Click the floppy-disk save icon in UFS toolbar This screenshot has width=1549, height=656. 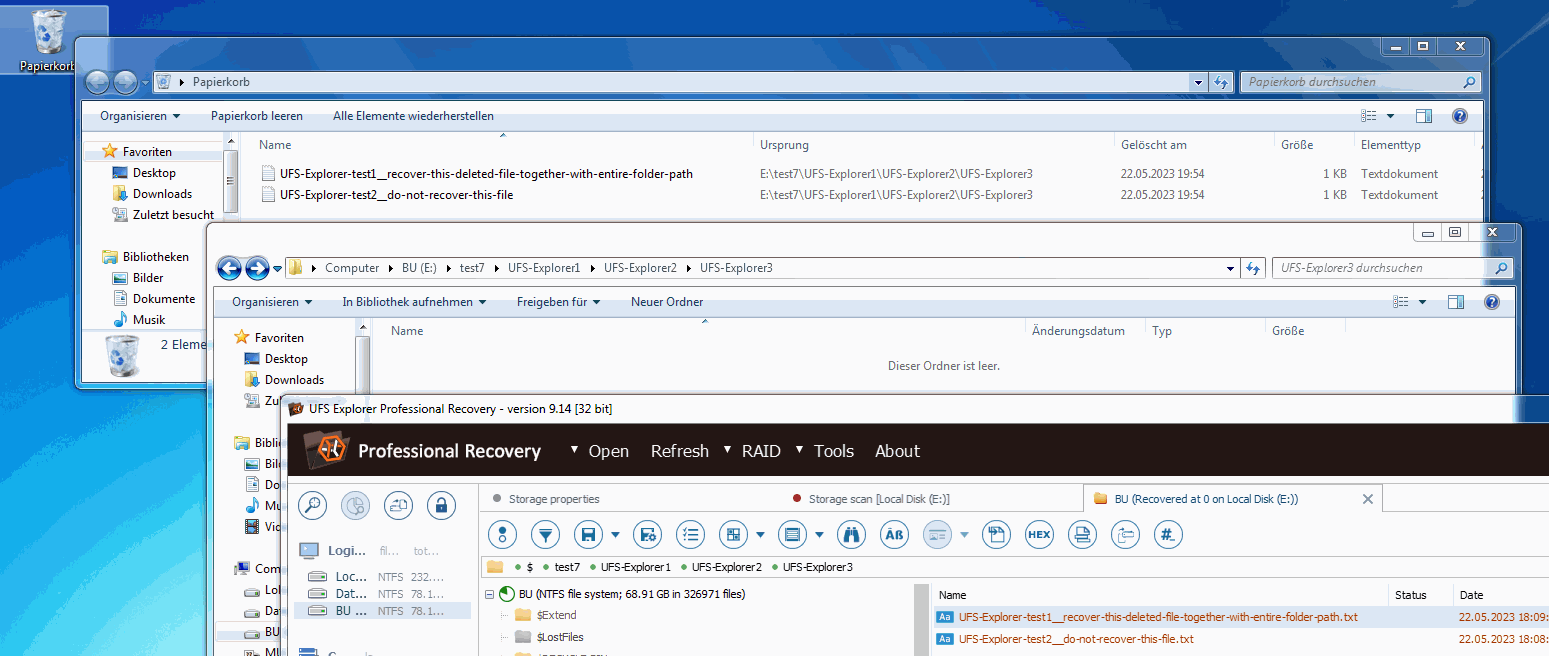[589, 535]
